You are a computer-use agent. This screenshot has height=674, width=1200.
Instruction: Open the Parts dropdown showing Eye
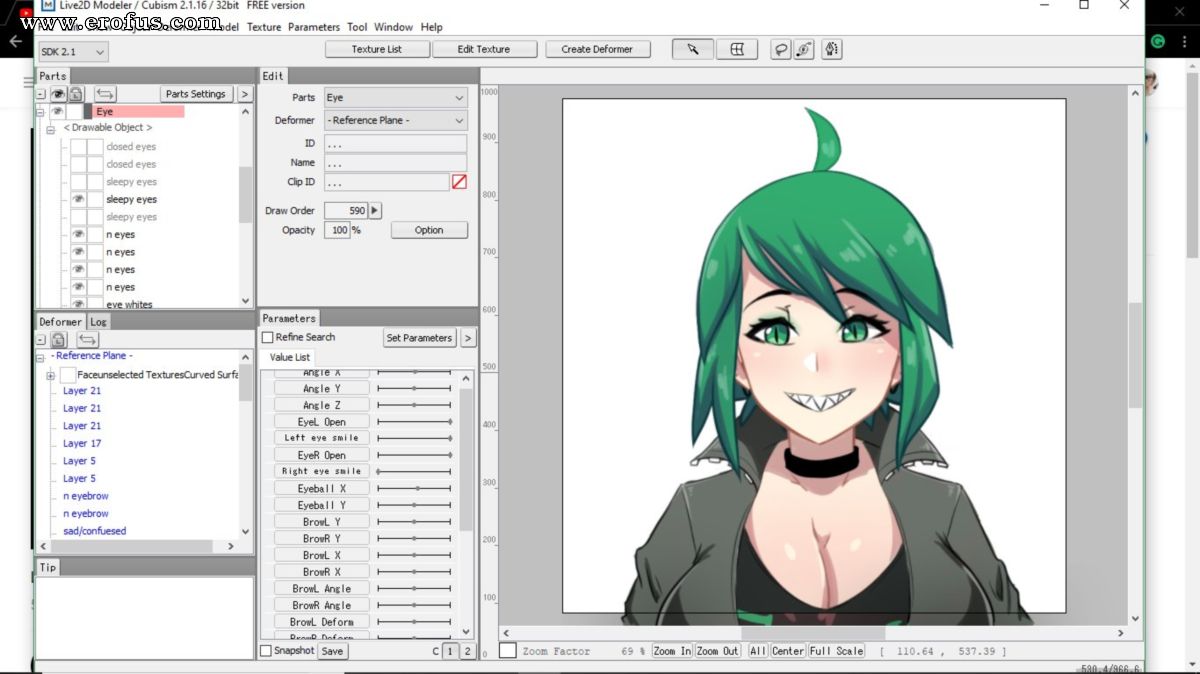coord(395,98)
